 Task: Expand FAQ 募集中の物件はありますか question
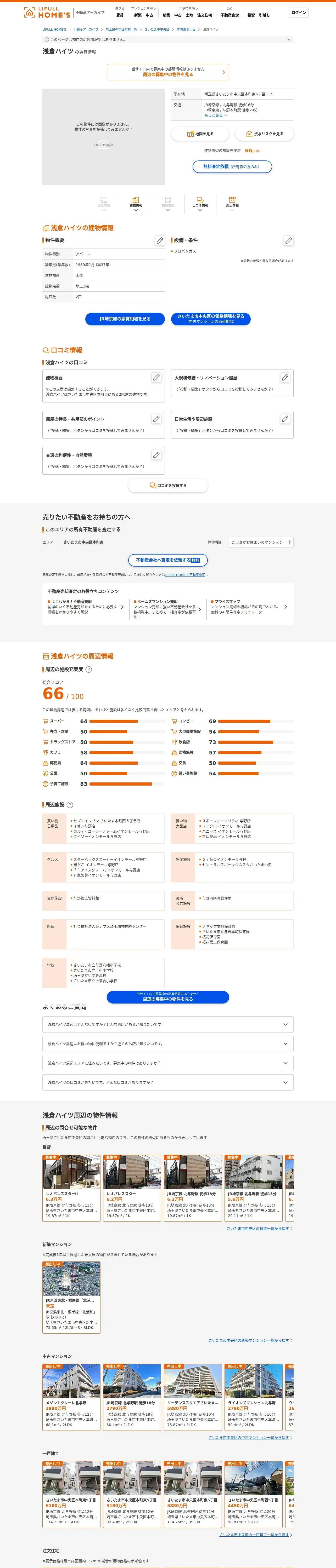tap(168, 1063)
